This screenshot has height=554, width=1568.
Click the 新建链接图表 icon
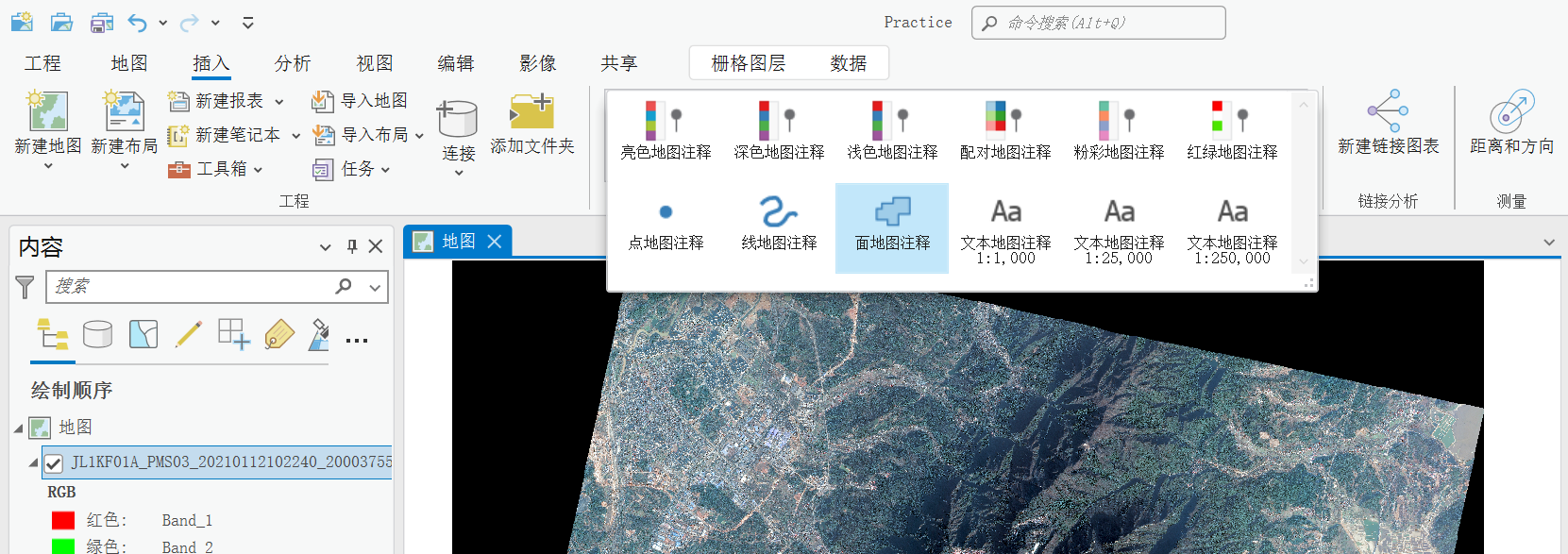(1388, 110)
